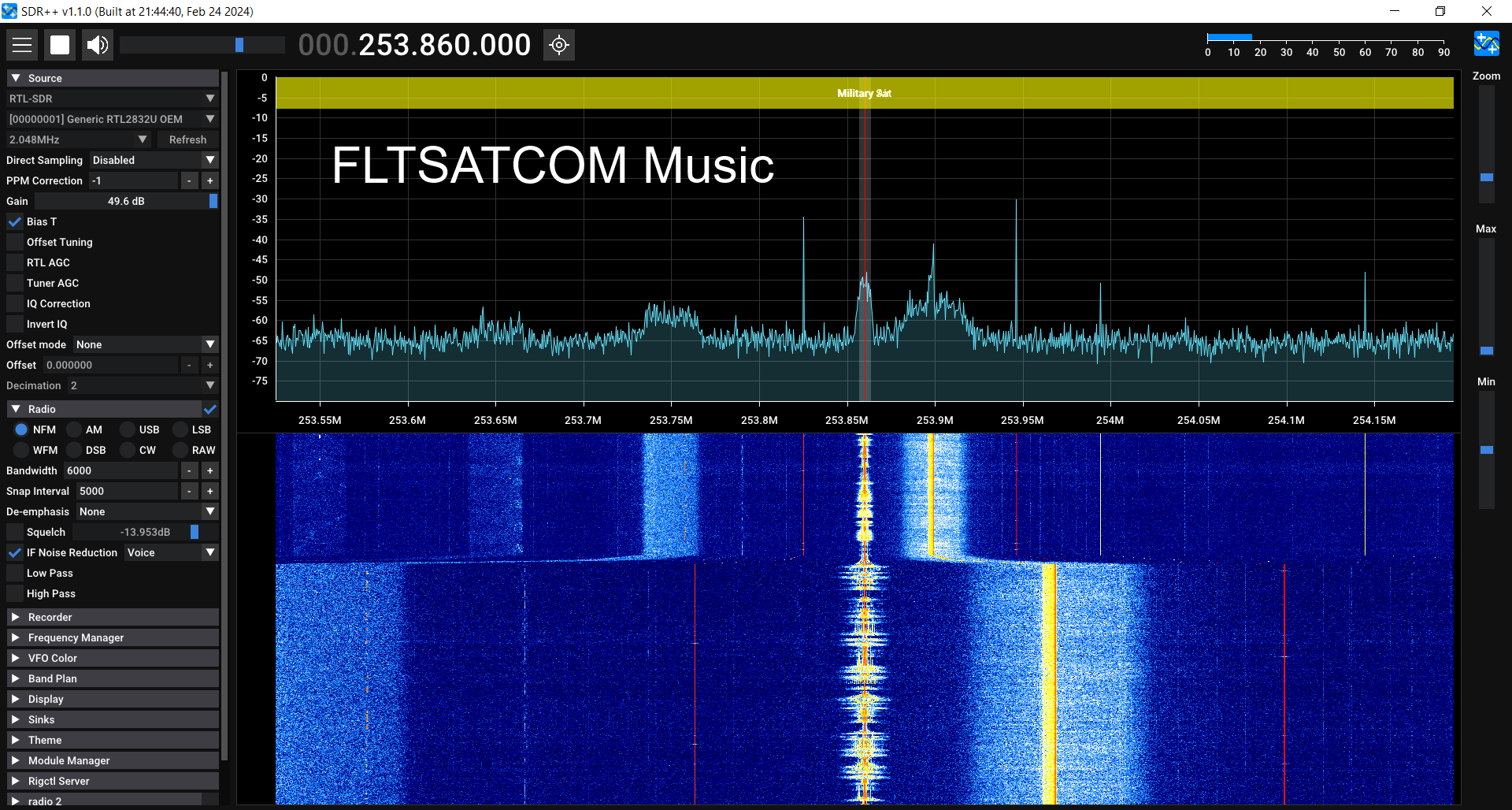Open the RTL-SDR source dropdown
1512x810 pixels.
[x=112, y=98]
